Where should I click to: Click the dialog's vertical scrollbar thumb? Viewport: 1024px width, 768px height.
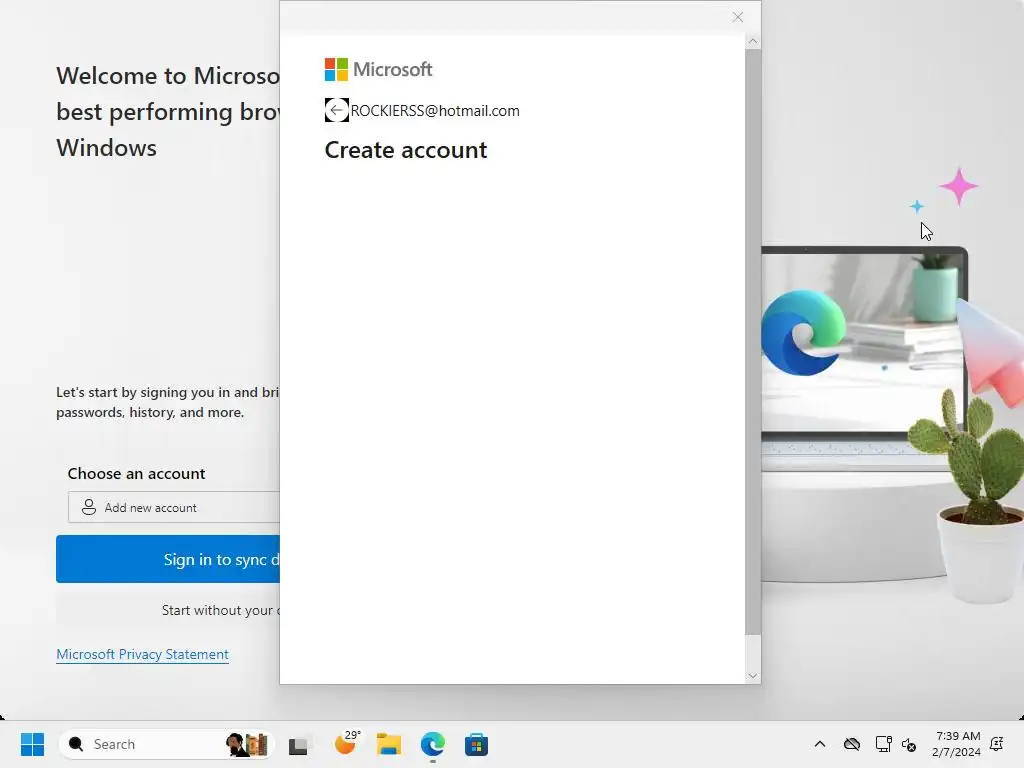pyautogui.click(x=752, y=342)
